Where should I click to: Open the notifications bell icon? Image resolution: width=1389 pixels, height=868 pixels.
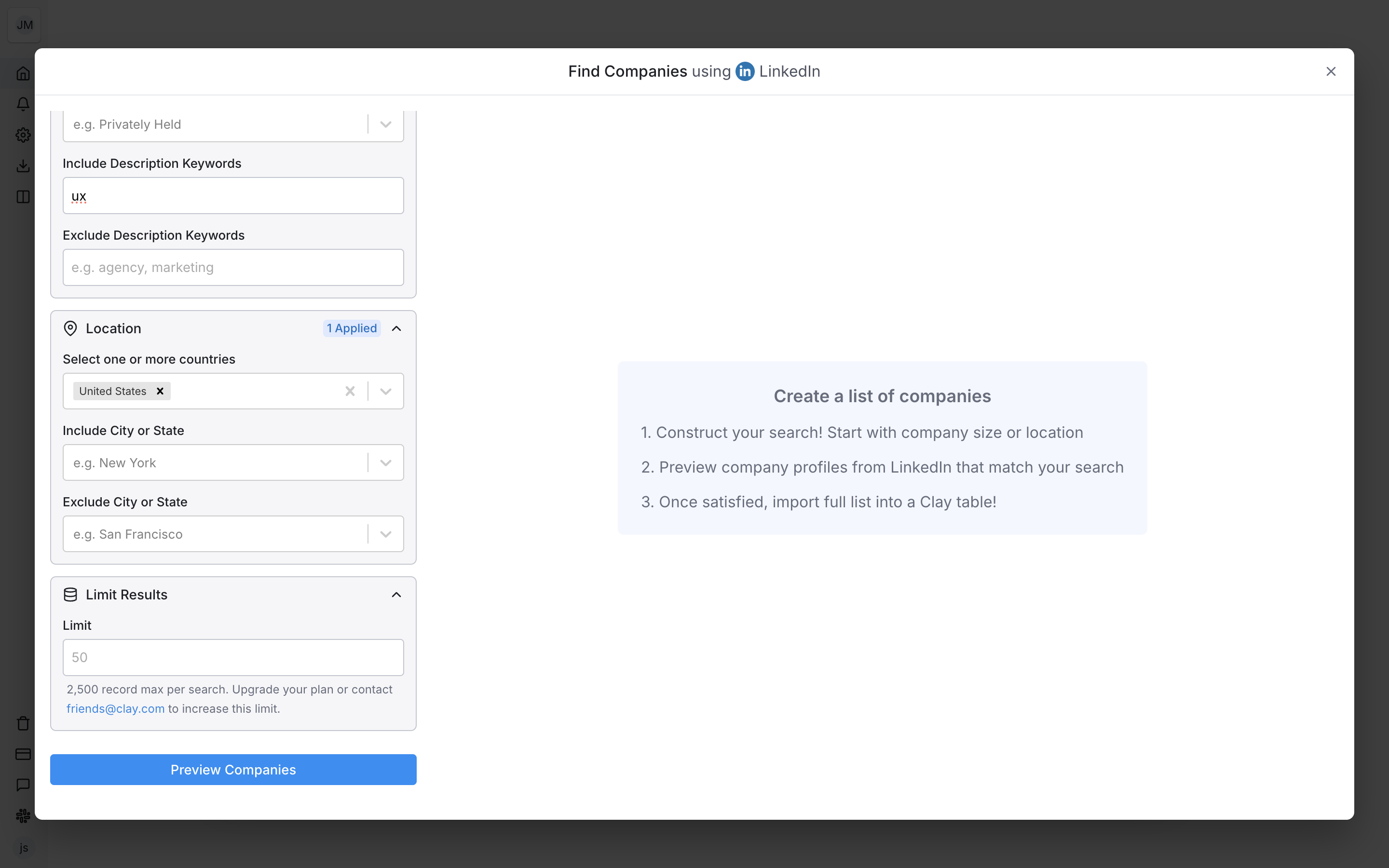pyautogui.click(x=23, y=104)
